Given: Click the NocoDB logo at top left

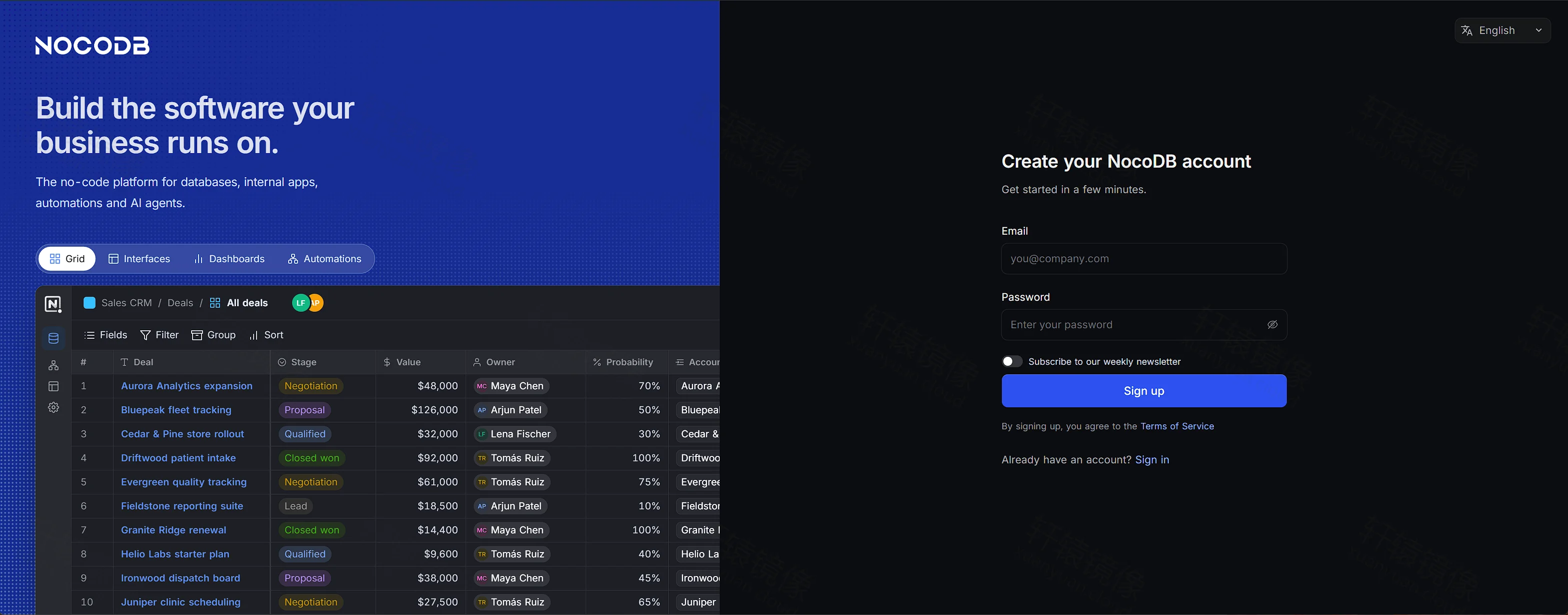Looking at the screenshot, I should coord(92,46).
